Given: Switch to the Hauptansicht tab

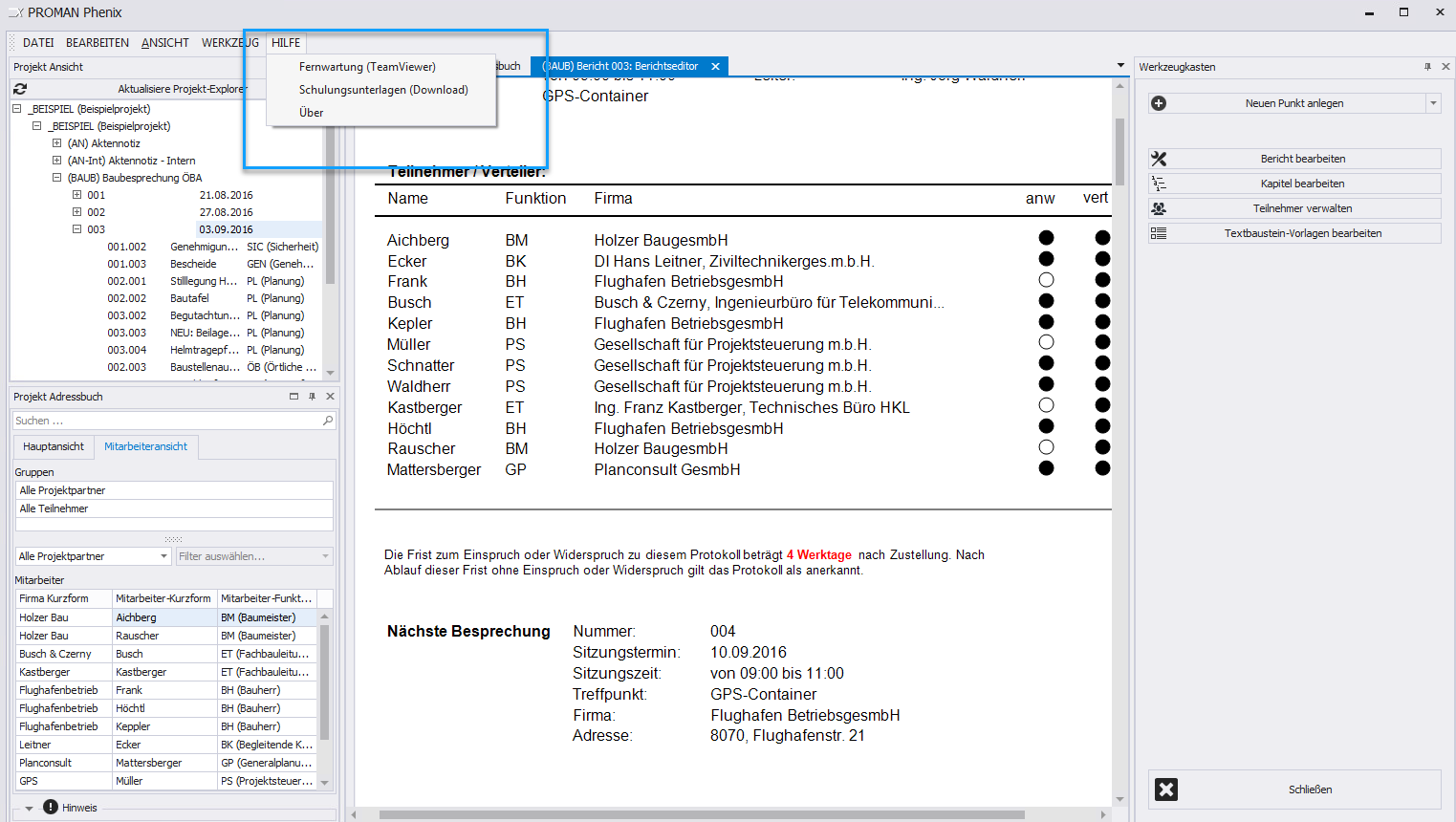Looking at the screenshot, I should click(x=54, y=446).
